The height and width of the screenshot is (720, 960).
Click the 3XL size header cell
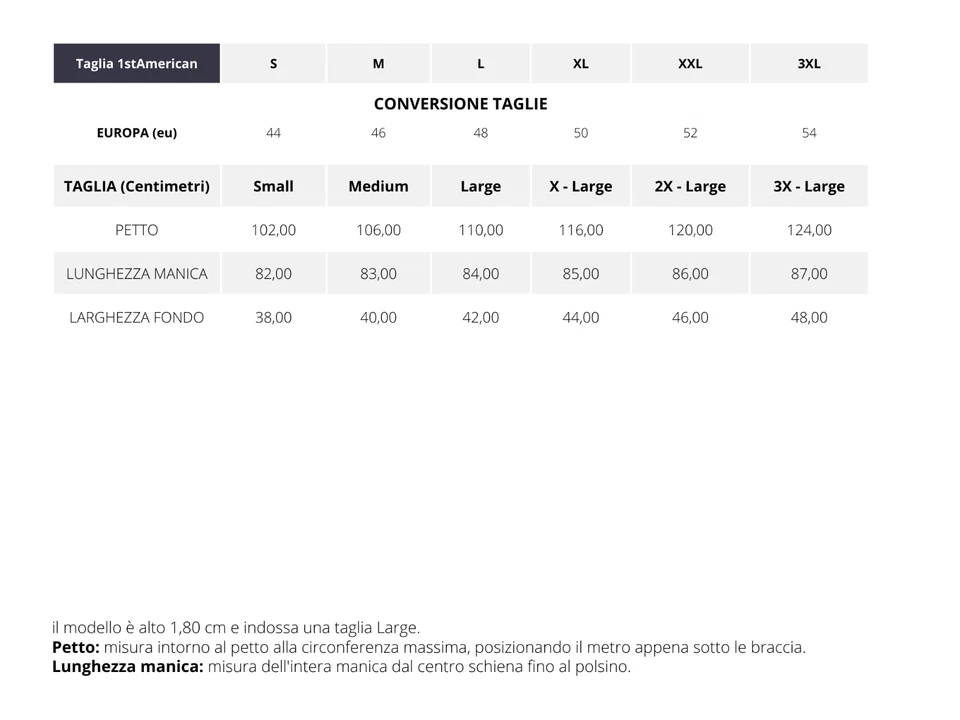tap(809, 63)
